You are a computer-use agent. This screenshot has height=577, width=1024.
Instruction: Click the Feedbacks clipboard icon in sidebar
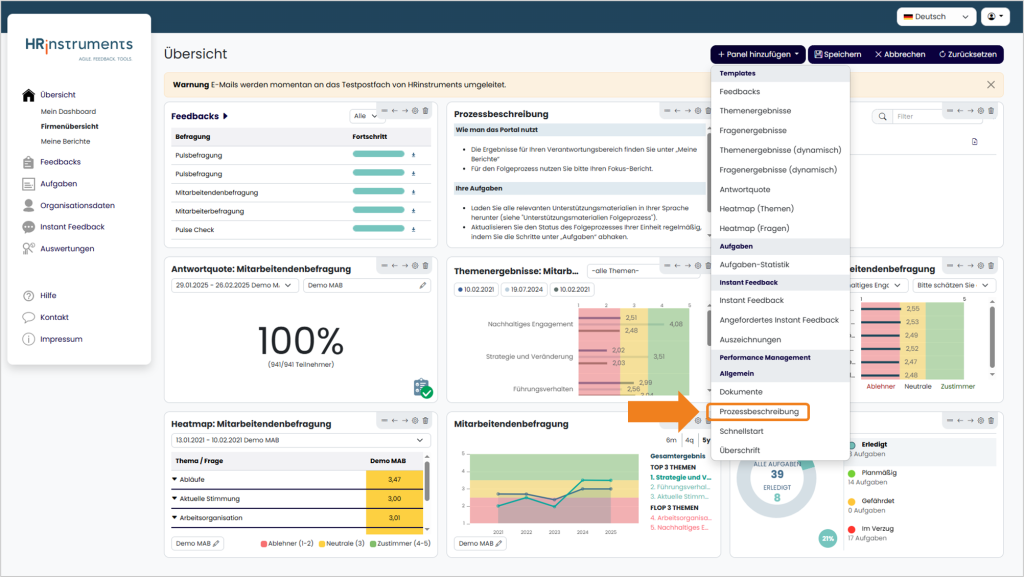pos(28,163)
